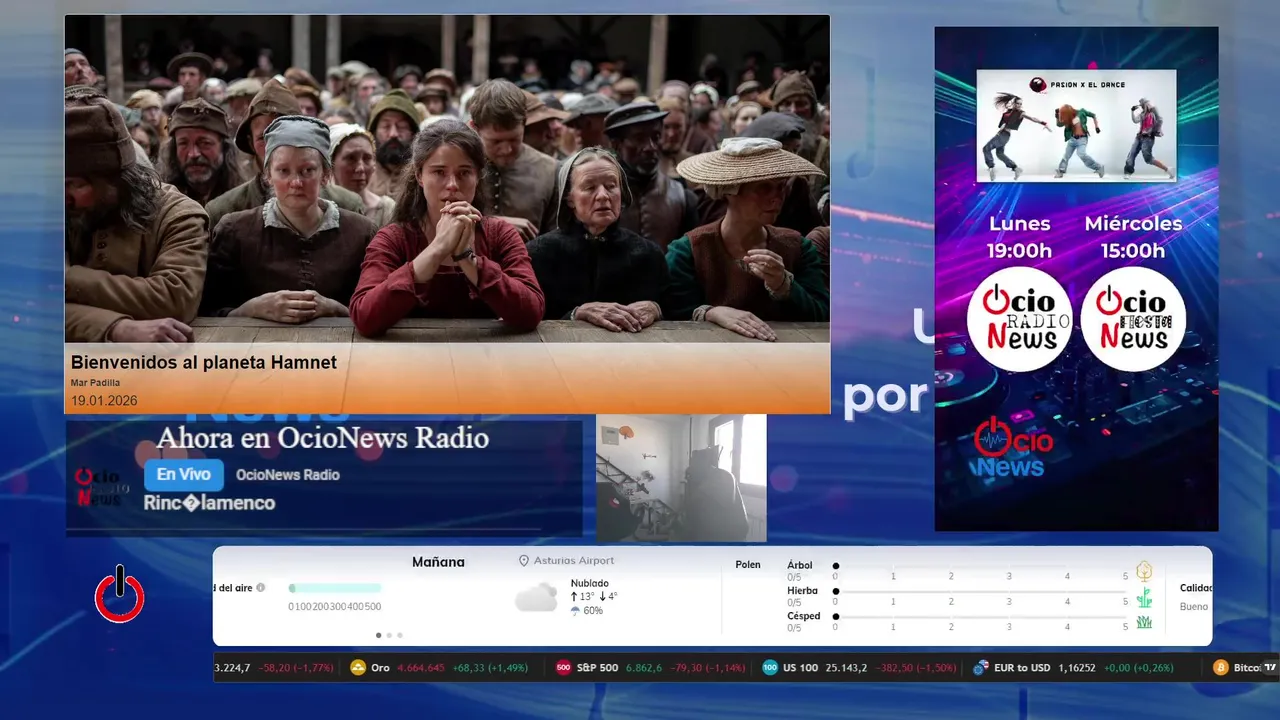This screenshot has width=1280, height=720.
Task: Click the gold Oro ticker icon
Action: tap(358, 668)
